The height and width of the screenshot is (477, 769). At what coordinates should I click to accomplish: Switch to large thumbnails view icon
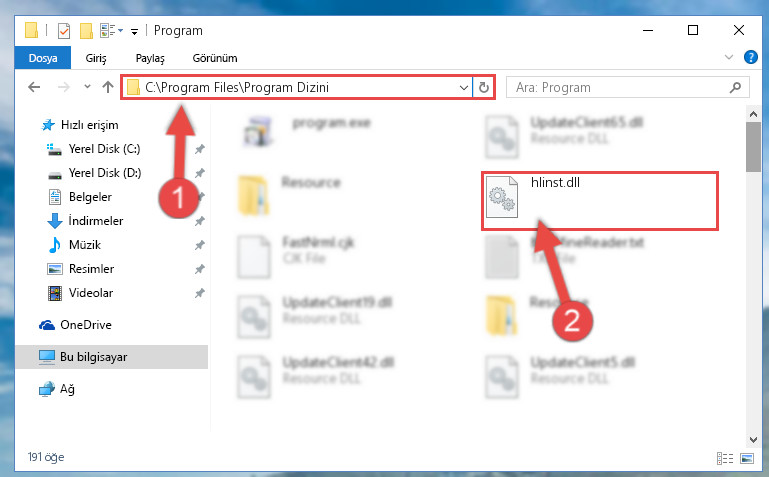click(x=747, y=458)
